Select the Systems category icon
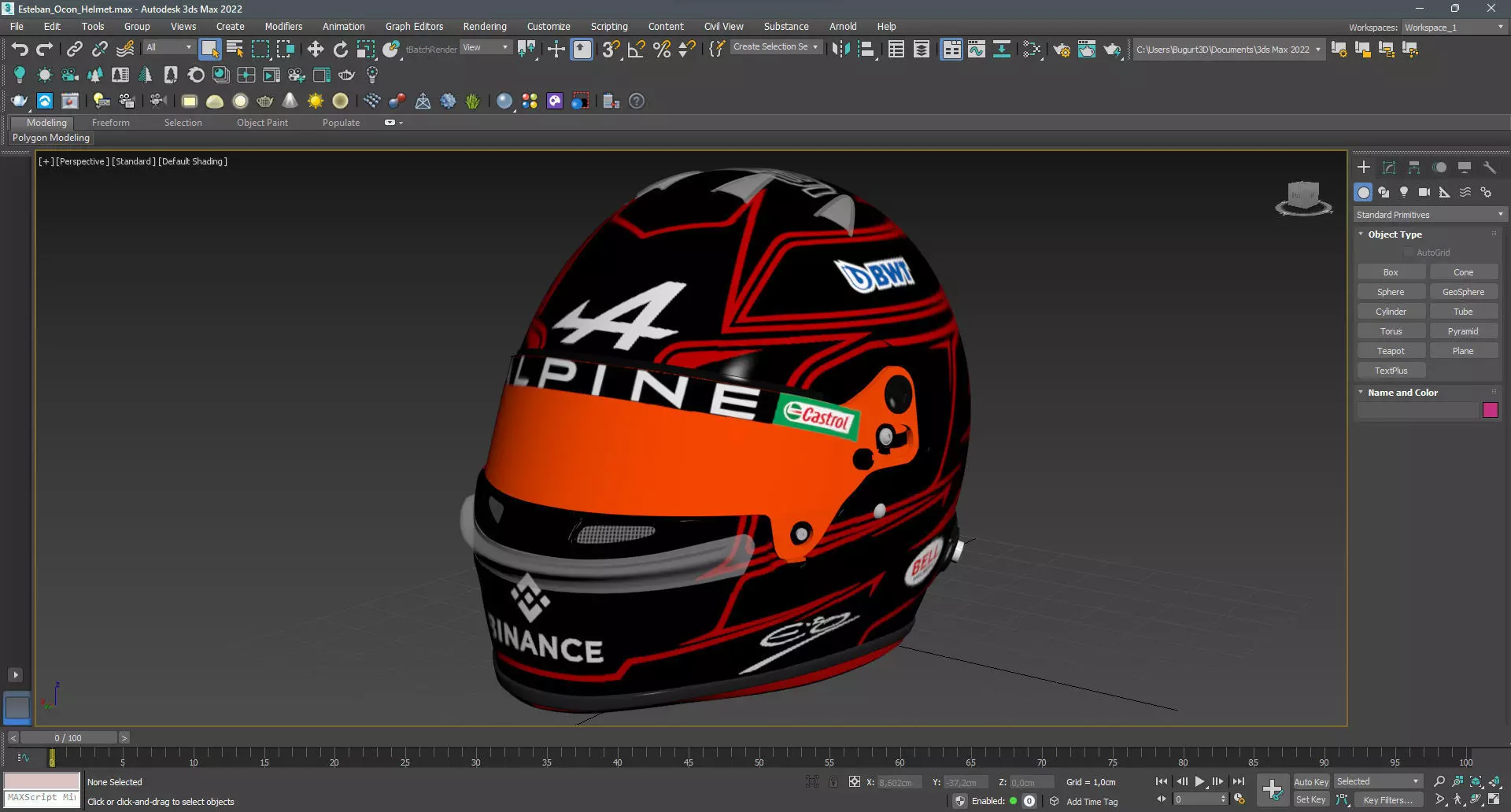 click(x=1486, y=192)
